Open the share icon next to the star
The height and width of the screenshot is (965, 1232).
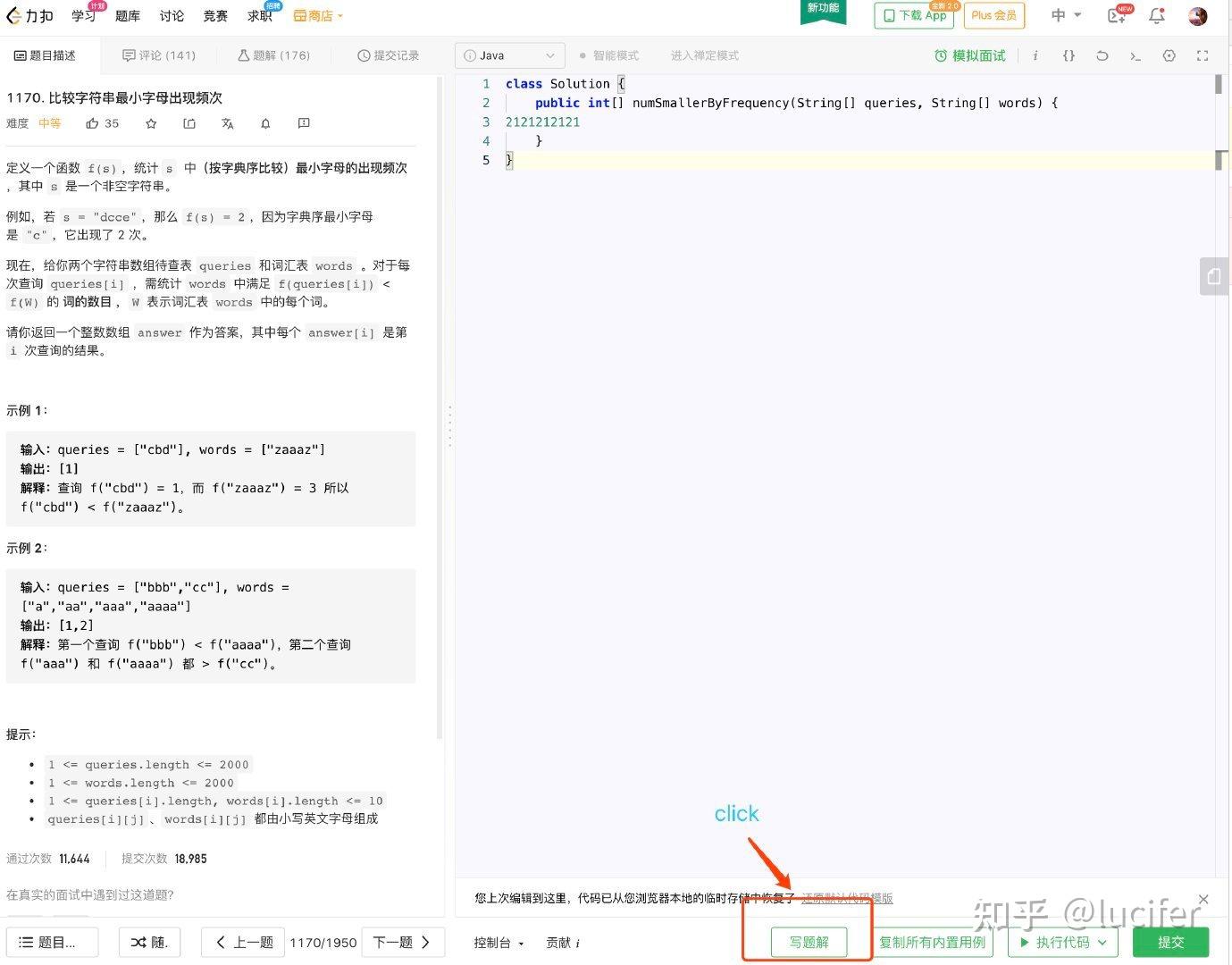click(x=189, y=123)
